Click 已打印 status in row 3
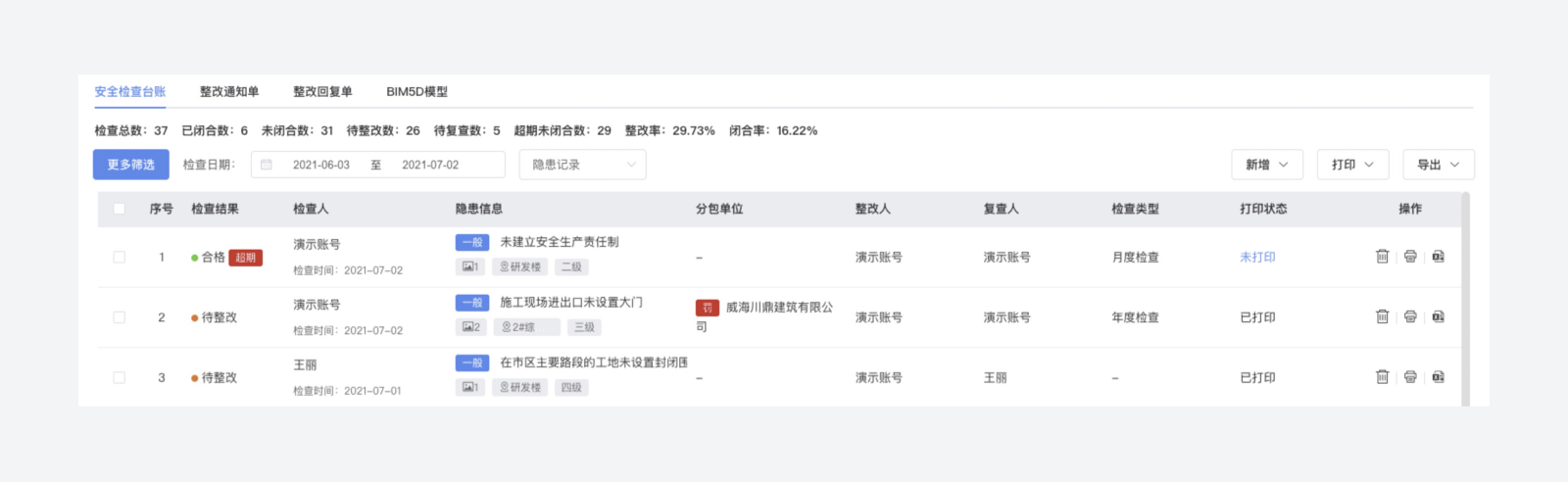The height and width of the screenshot is (482, 1568). click(x=1257, y=377)
